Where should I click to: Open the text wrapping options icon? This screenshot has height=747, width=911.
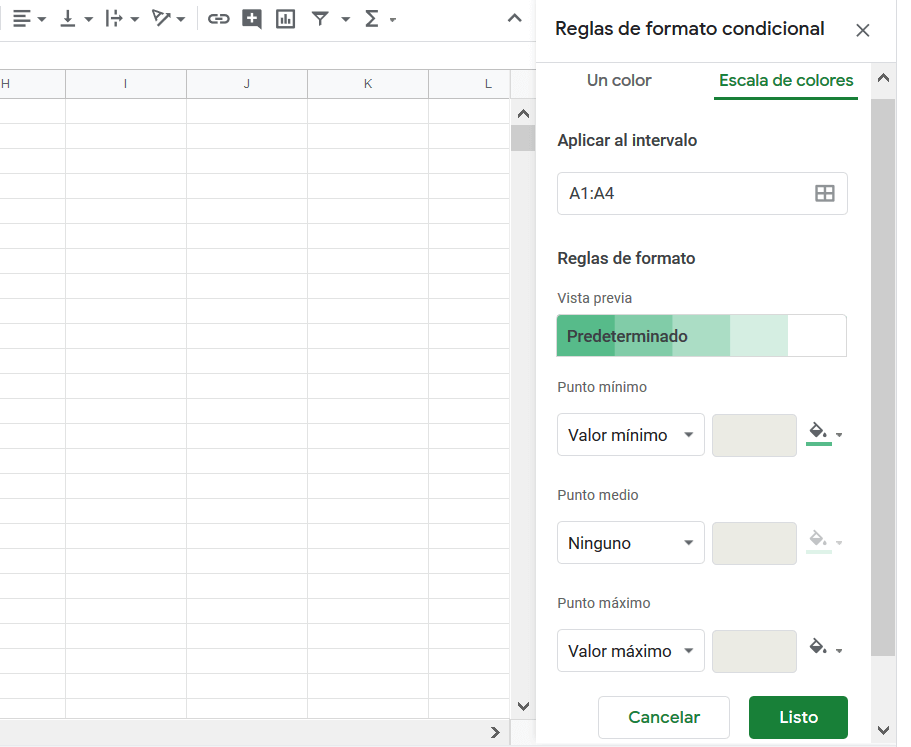(122, 19)
